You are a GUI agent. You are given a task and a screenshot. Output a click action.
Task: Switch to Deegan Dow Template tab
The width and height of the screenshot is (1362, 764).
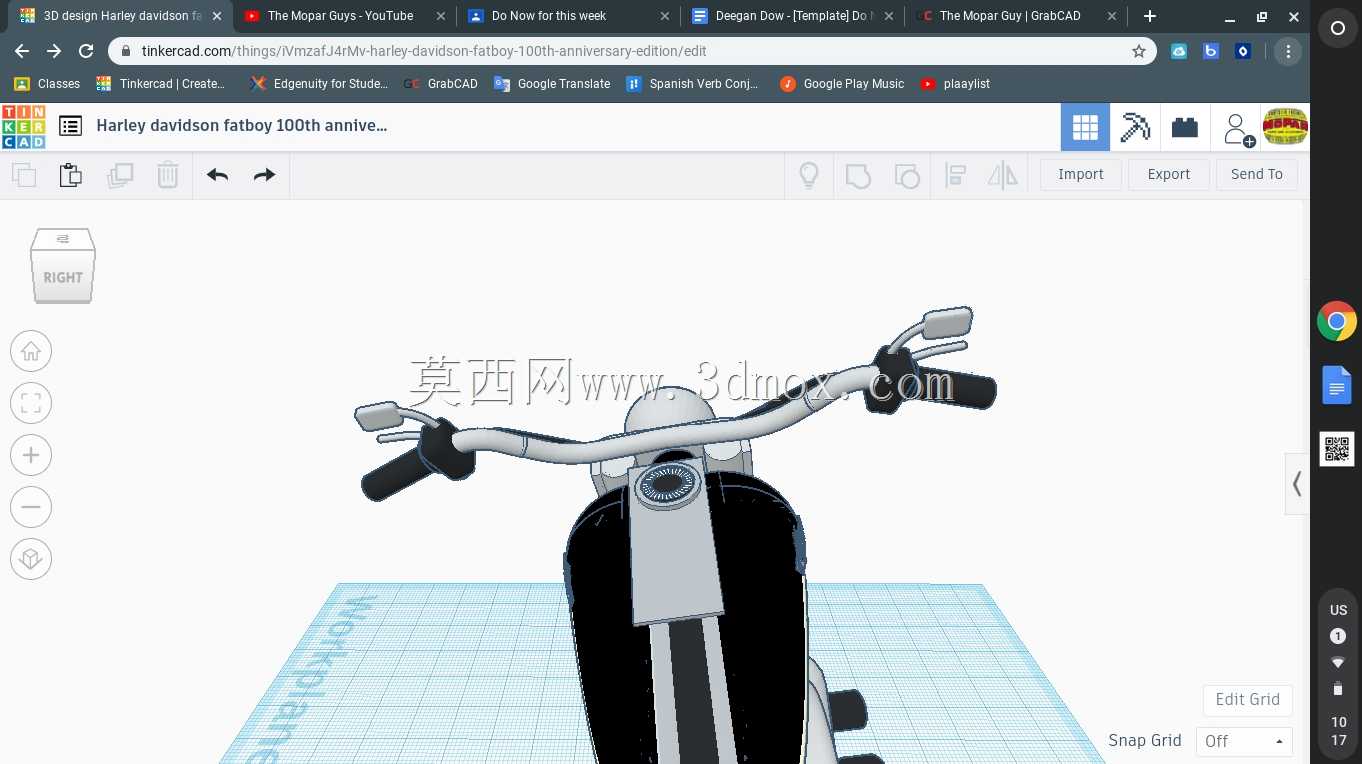coord(793,16)
